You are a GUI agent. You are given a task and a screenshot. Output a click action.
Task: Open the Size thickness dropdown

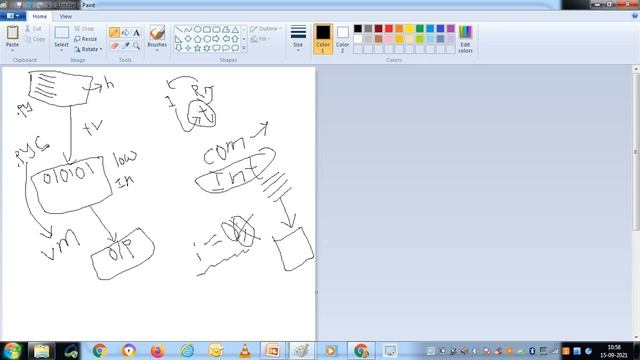coord(298,39)
